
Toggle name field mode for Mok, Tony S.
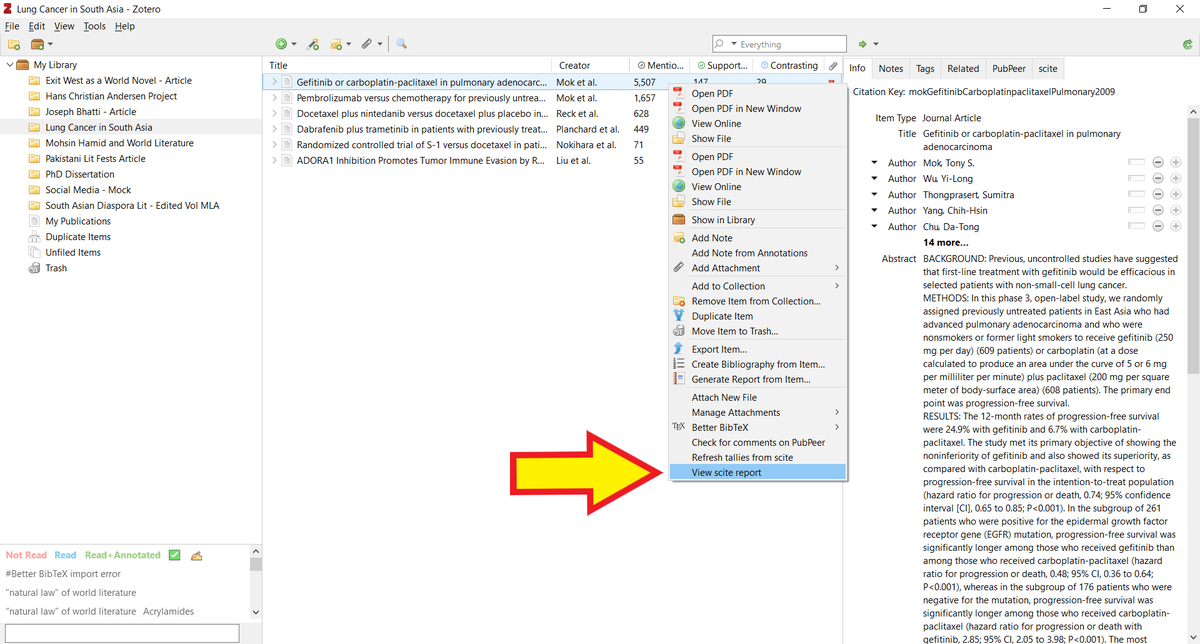1135,163
